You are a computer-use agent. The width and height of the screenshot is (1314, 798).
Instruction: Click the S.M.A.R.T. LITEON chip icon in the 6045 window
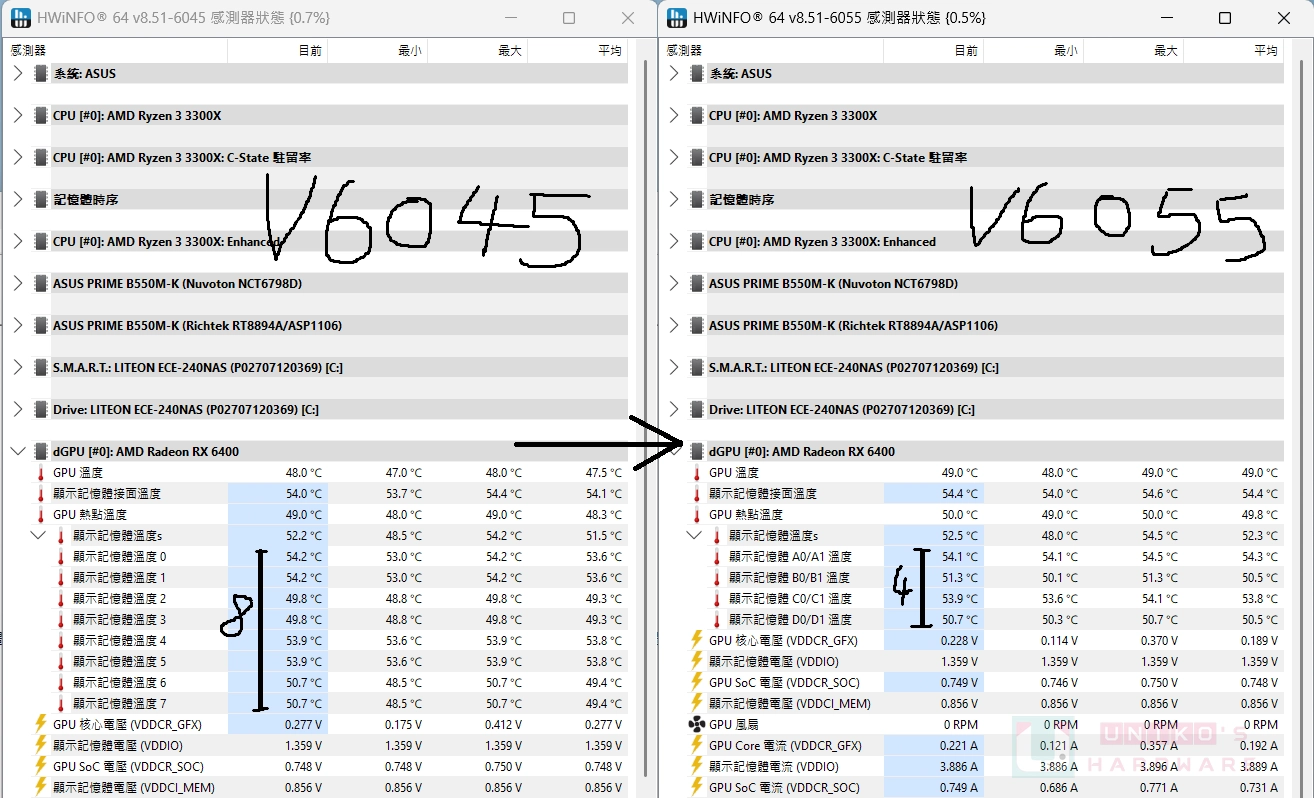click(x=41, y=367)
